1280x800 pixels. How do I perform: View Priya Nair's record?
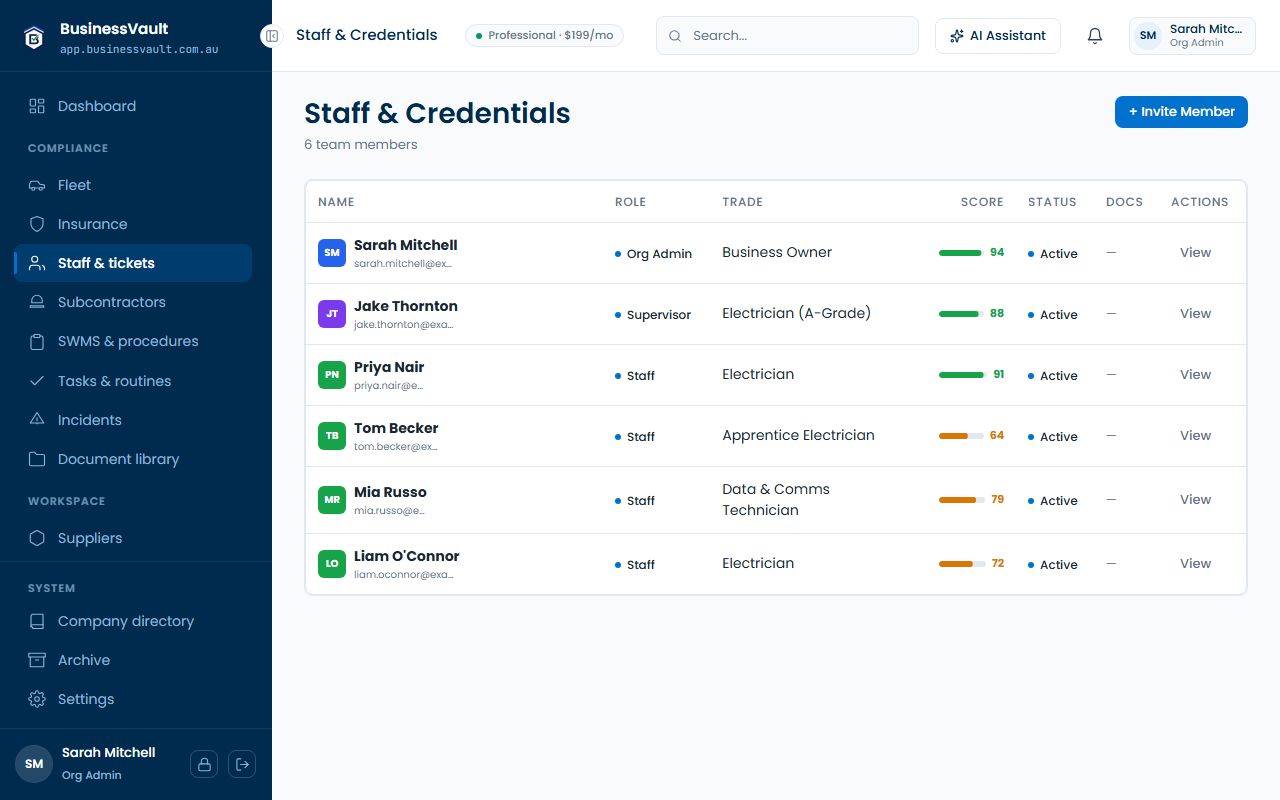1195,375
